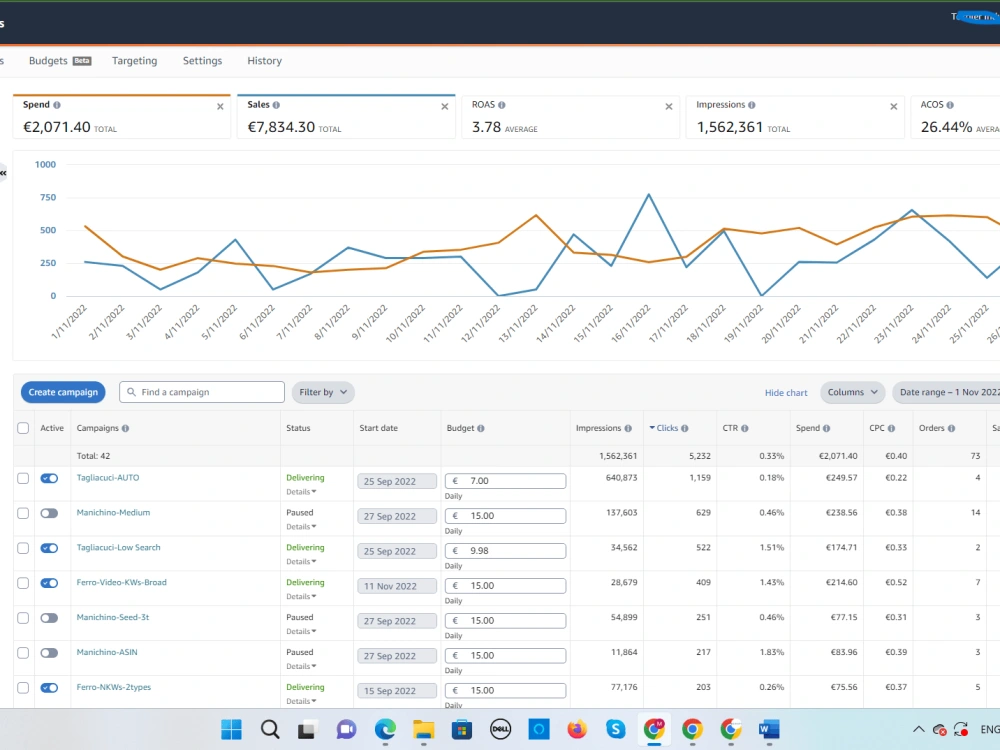Image resolution: width=1000 pixels, height=750 pixels.
Task: Focus the Find a campaign search box
Action: 202,392
